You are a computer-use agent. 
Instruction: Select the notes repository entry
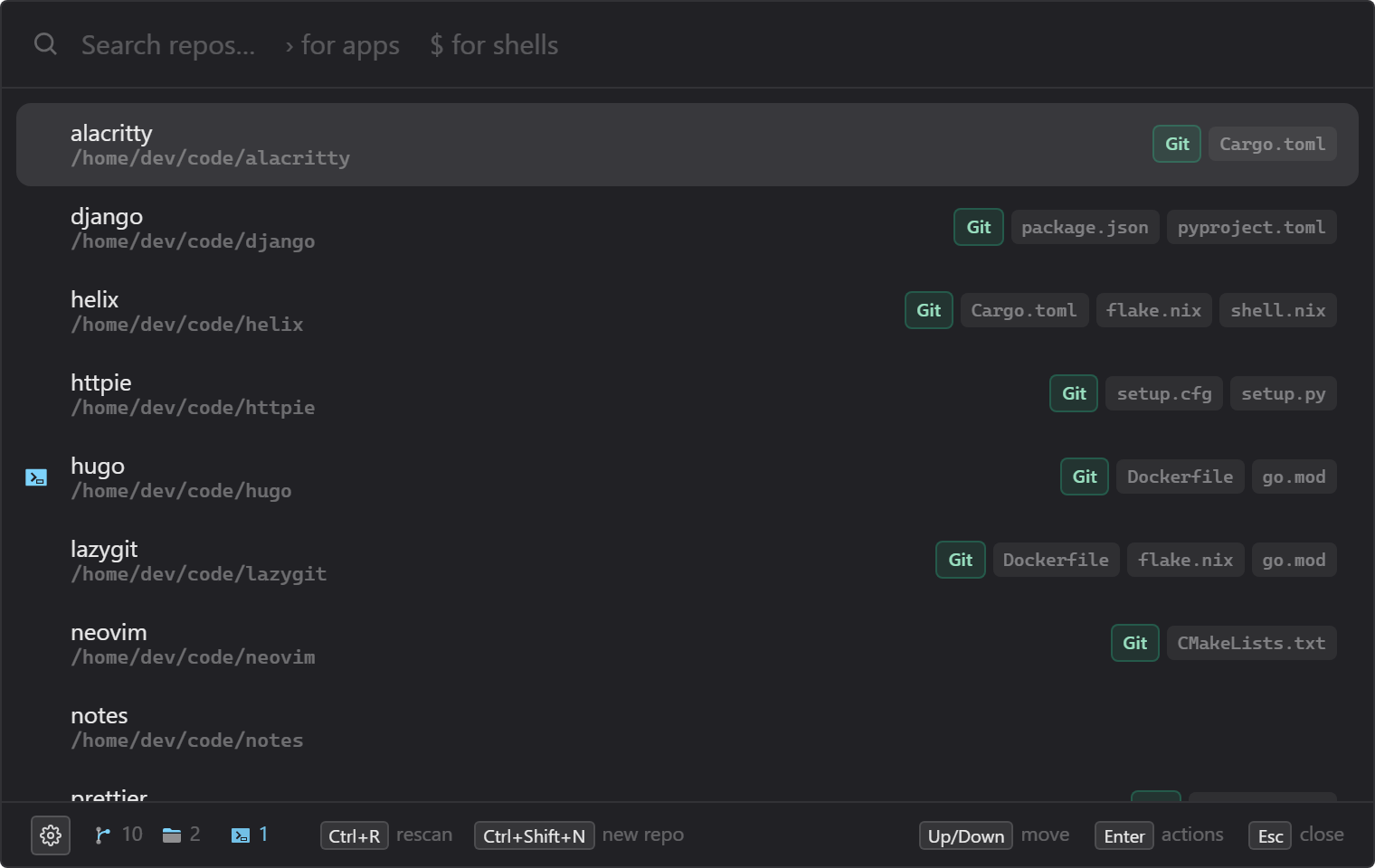(x=687, y=727)
